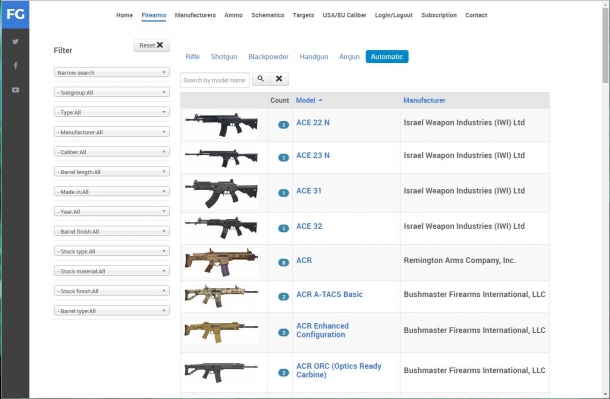Viewport: 610px width, 399px height.
Task: Open the Stock finish filter dropdown
Action: (112, 290)
